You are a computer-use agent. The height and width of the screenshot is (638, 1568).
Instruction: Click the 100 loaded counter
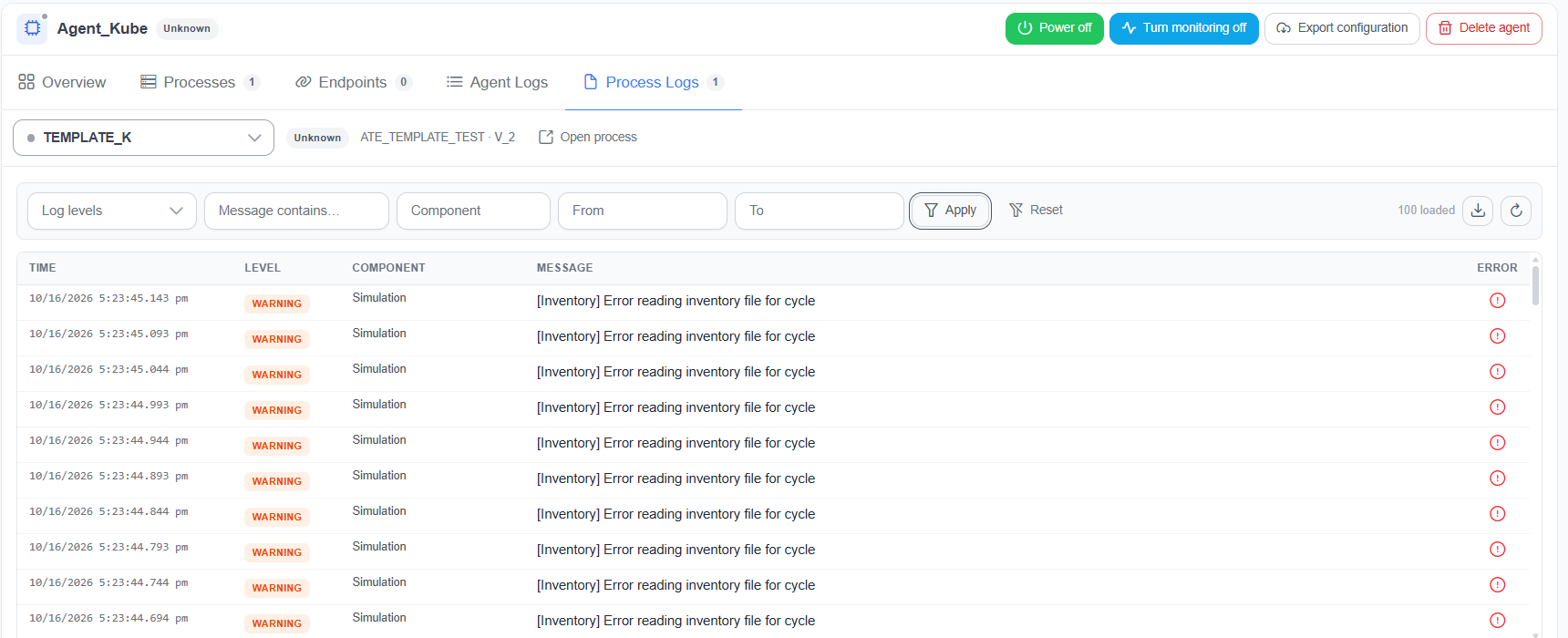point(1426,211)
